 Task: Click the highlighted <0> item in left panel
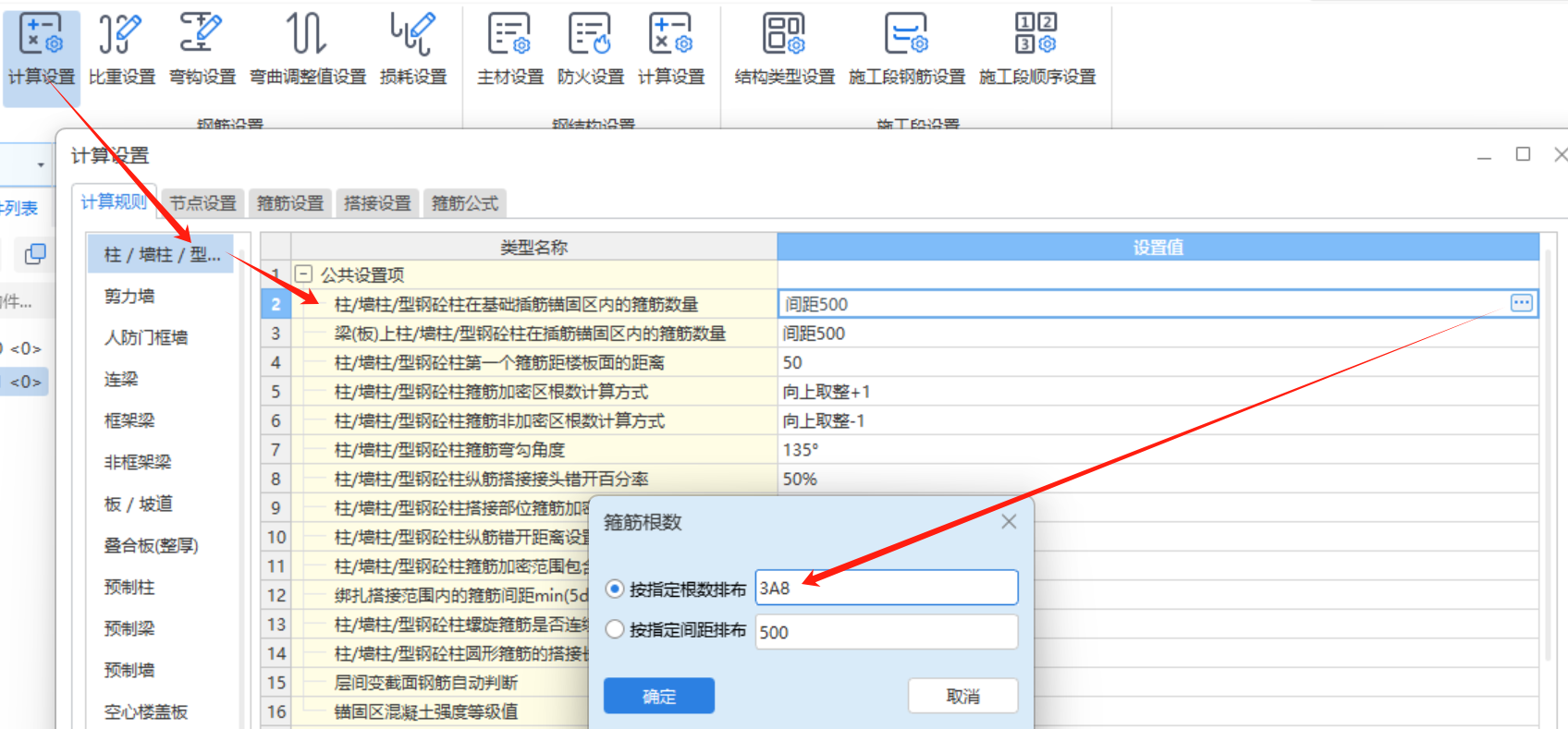25,382
